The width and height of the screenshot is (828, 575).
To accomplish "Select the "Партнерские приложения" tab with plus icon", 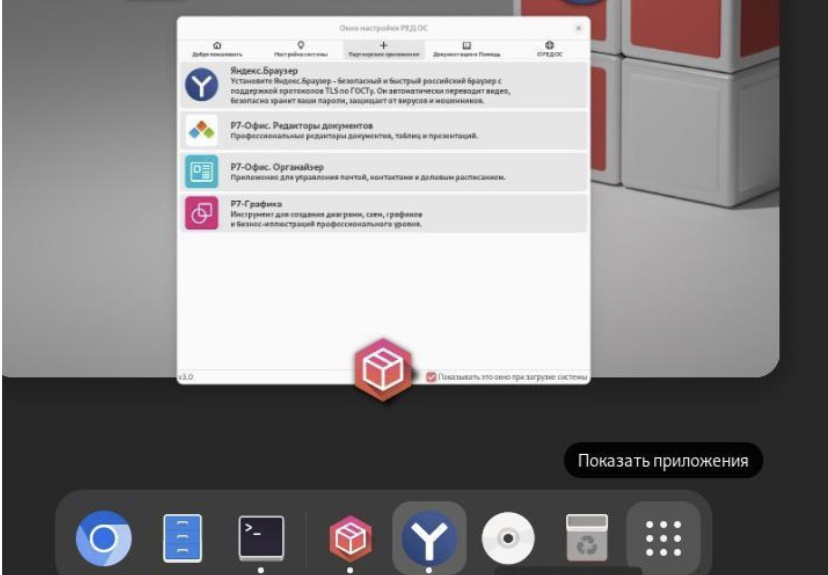I will tap(383, 49).
